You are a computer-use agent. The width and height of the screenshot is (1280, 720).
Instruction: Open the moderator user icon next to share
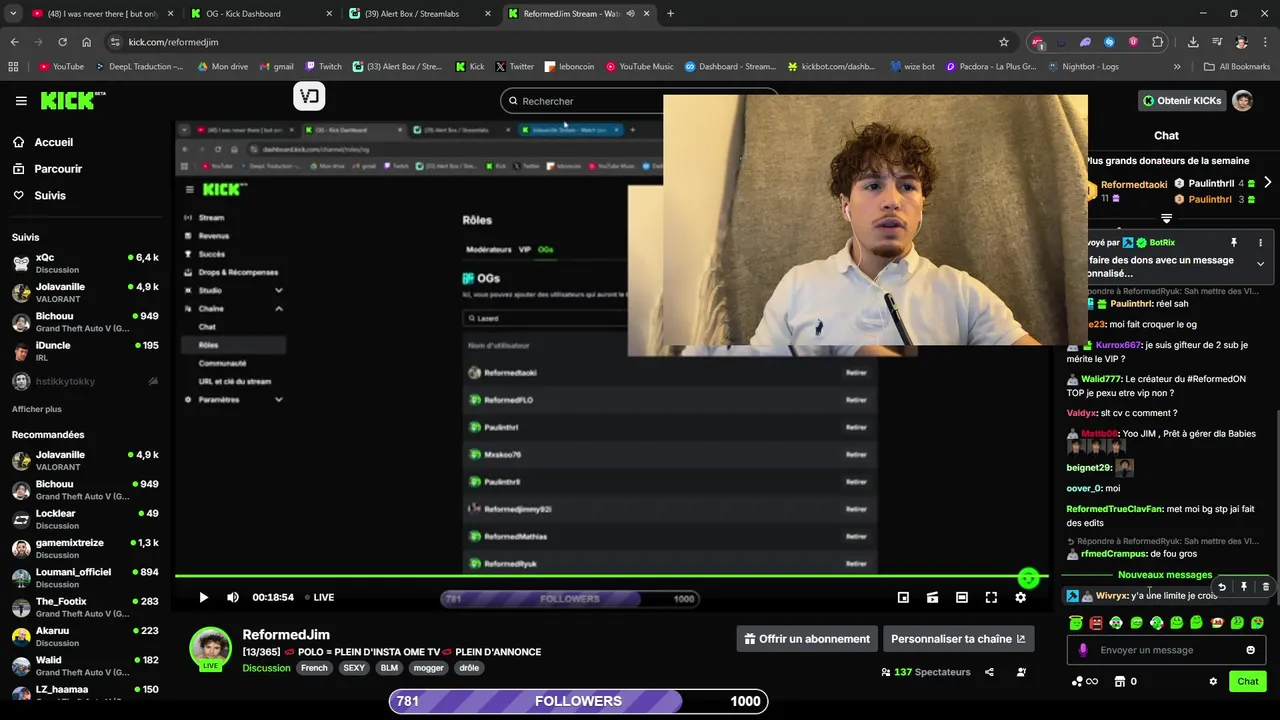point(1021,672)
